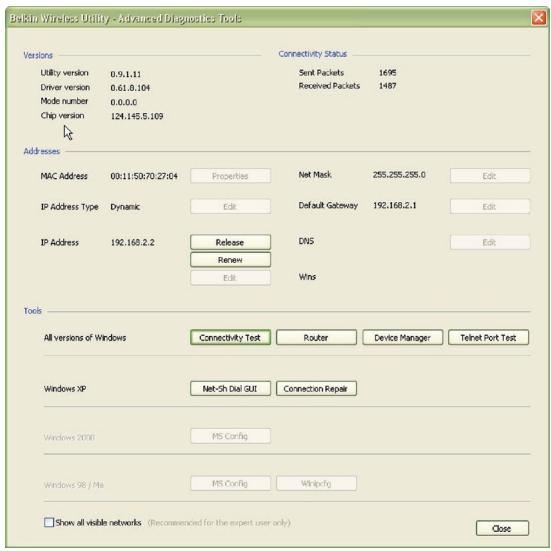The image size is (551, 551).
Task: Select the MAC address value 00:11:50:70:27:04
Action: tap(144, 176)
